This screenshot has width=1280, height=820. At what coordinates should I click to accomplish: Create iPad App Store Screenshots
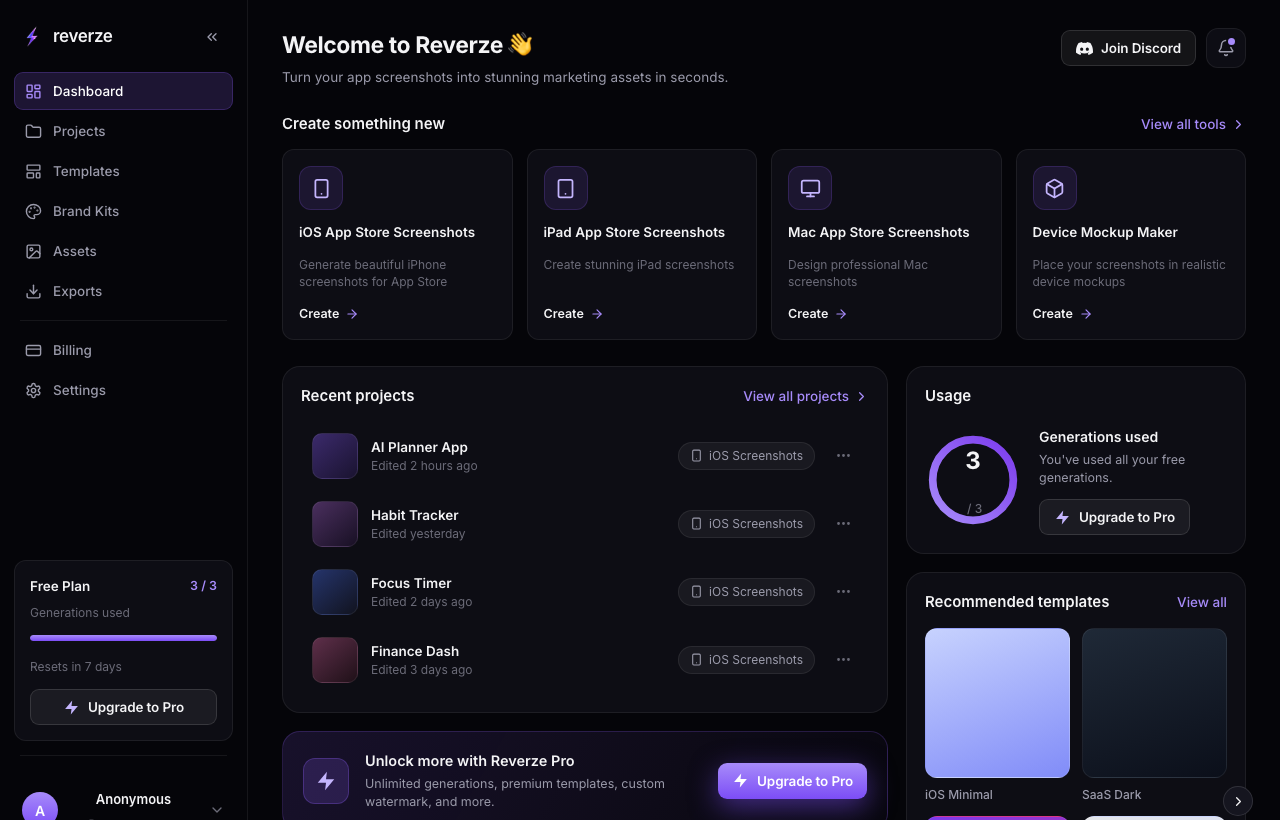coord(574,314)
